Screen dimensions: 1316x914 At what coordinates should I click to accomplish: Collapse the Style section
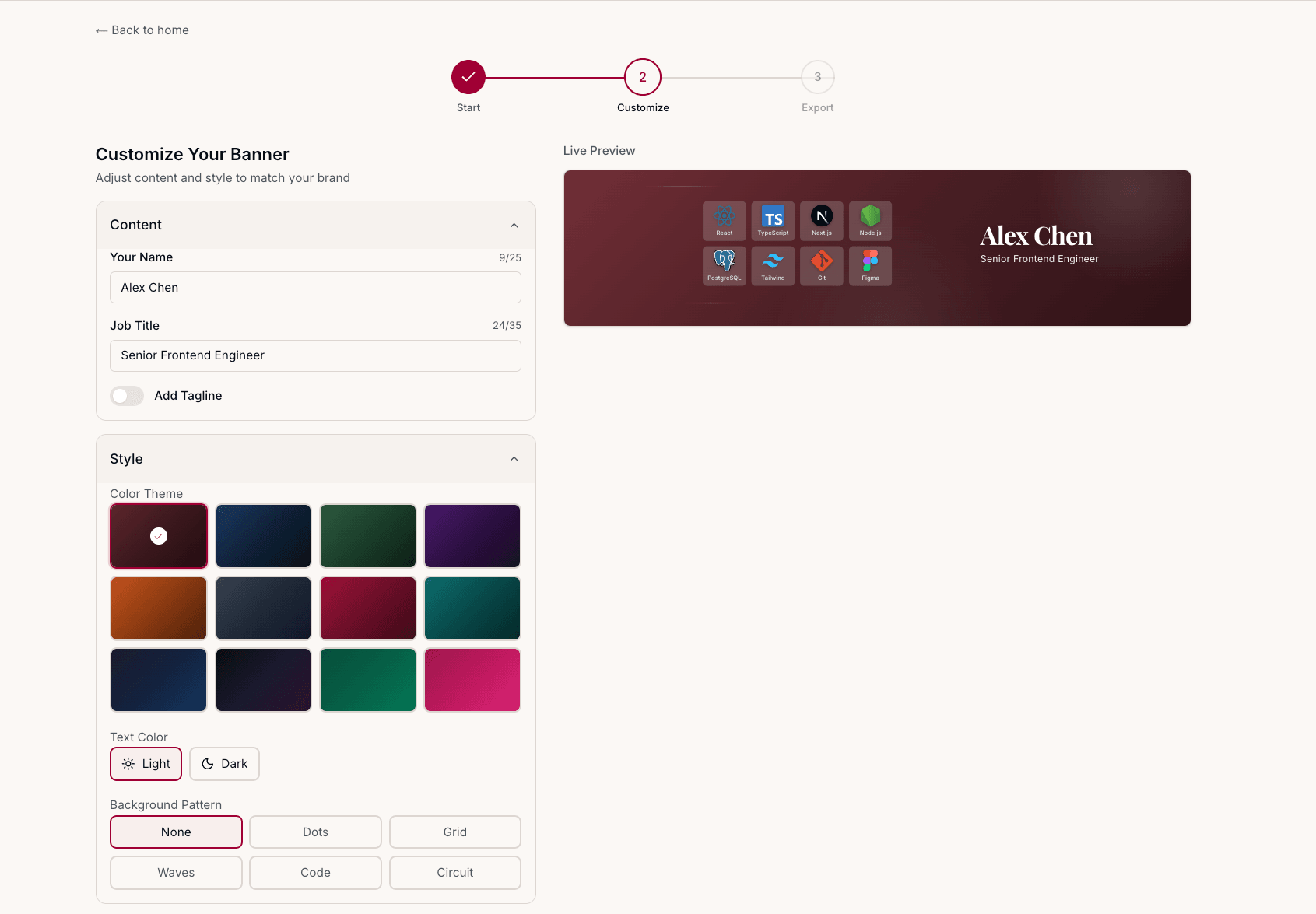(514, 458)
